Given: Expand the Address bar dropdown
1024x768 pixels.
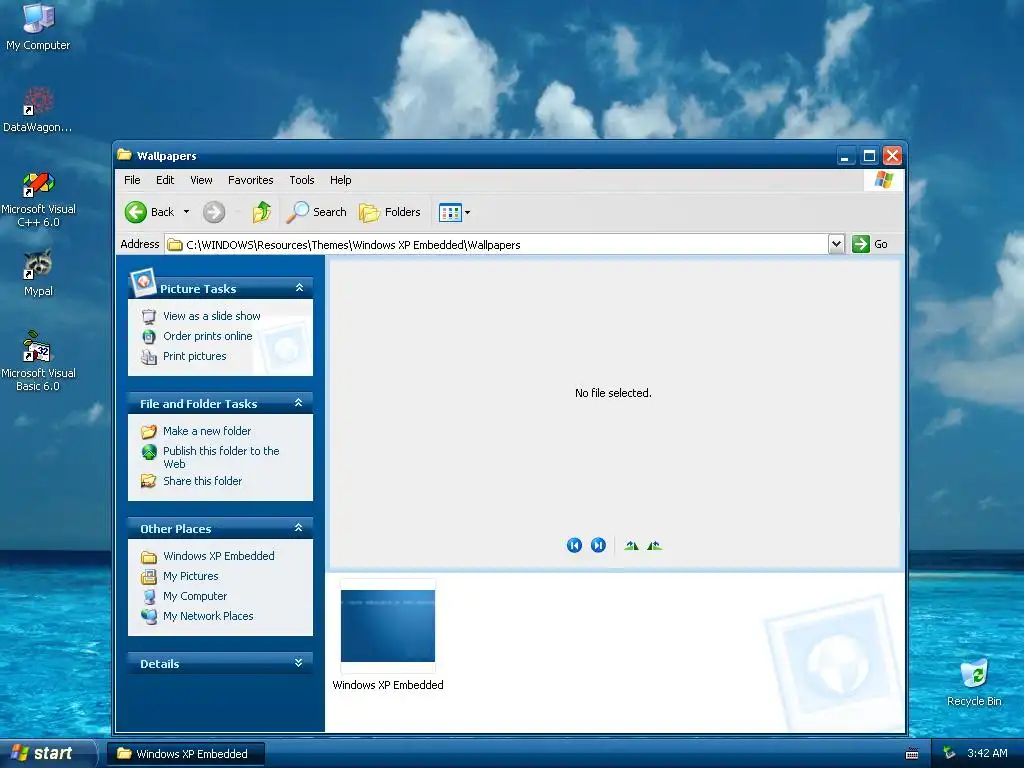Looking at the screenshot, I should 836,244.
